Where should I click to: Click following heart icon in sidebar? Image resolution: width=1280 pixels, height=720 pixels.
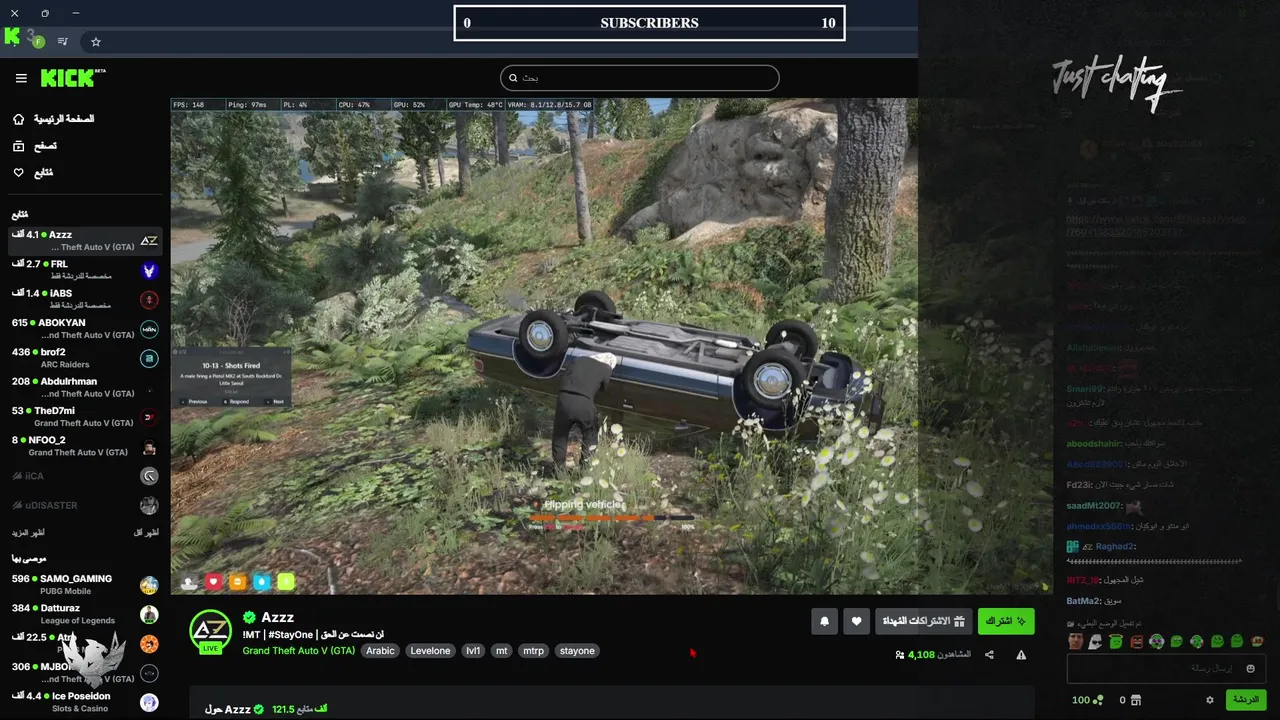[18, 173]
